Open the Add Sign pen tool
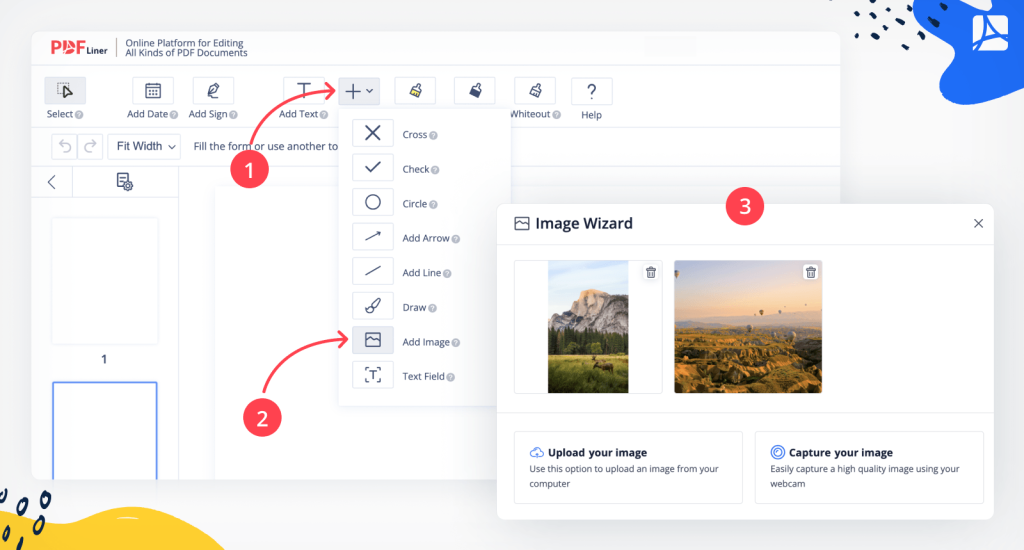Viewport: 1024px width, 550px height. (213, 91)
